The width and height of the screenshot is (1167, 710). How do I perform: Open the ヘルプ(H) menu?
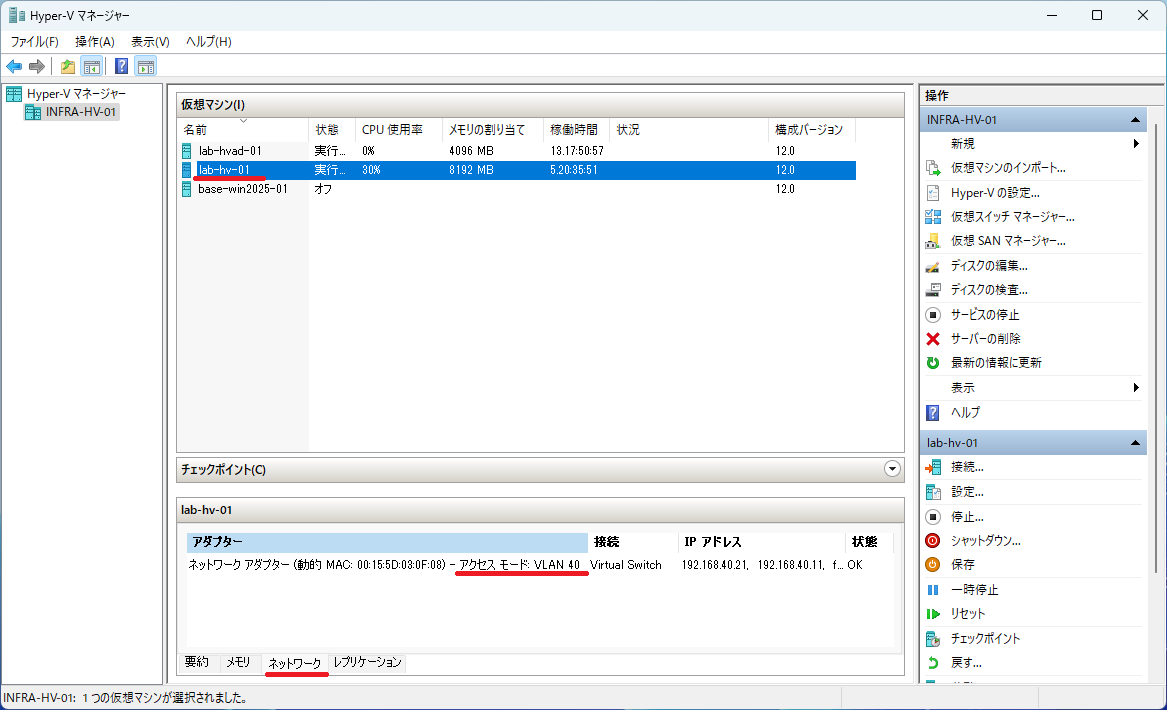(208, 42)
